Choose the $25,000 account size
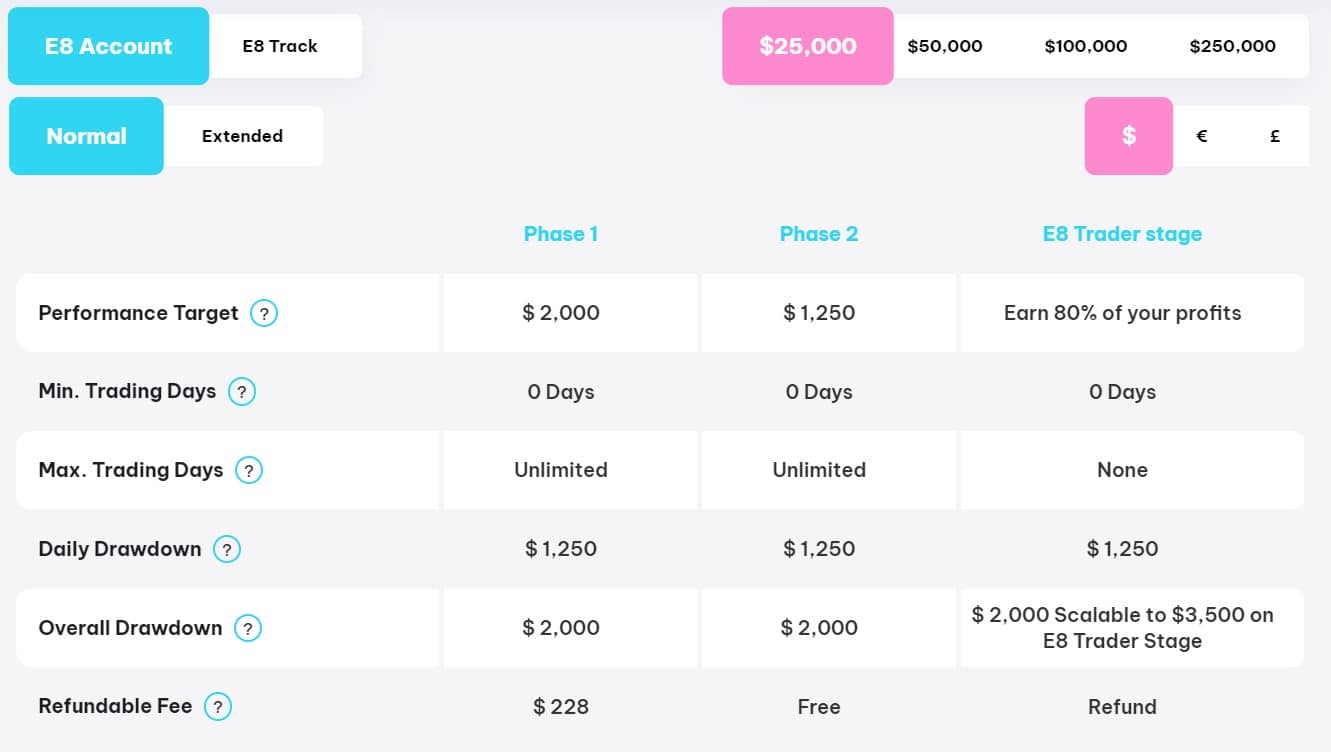 click(807, 46)
